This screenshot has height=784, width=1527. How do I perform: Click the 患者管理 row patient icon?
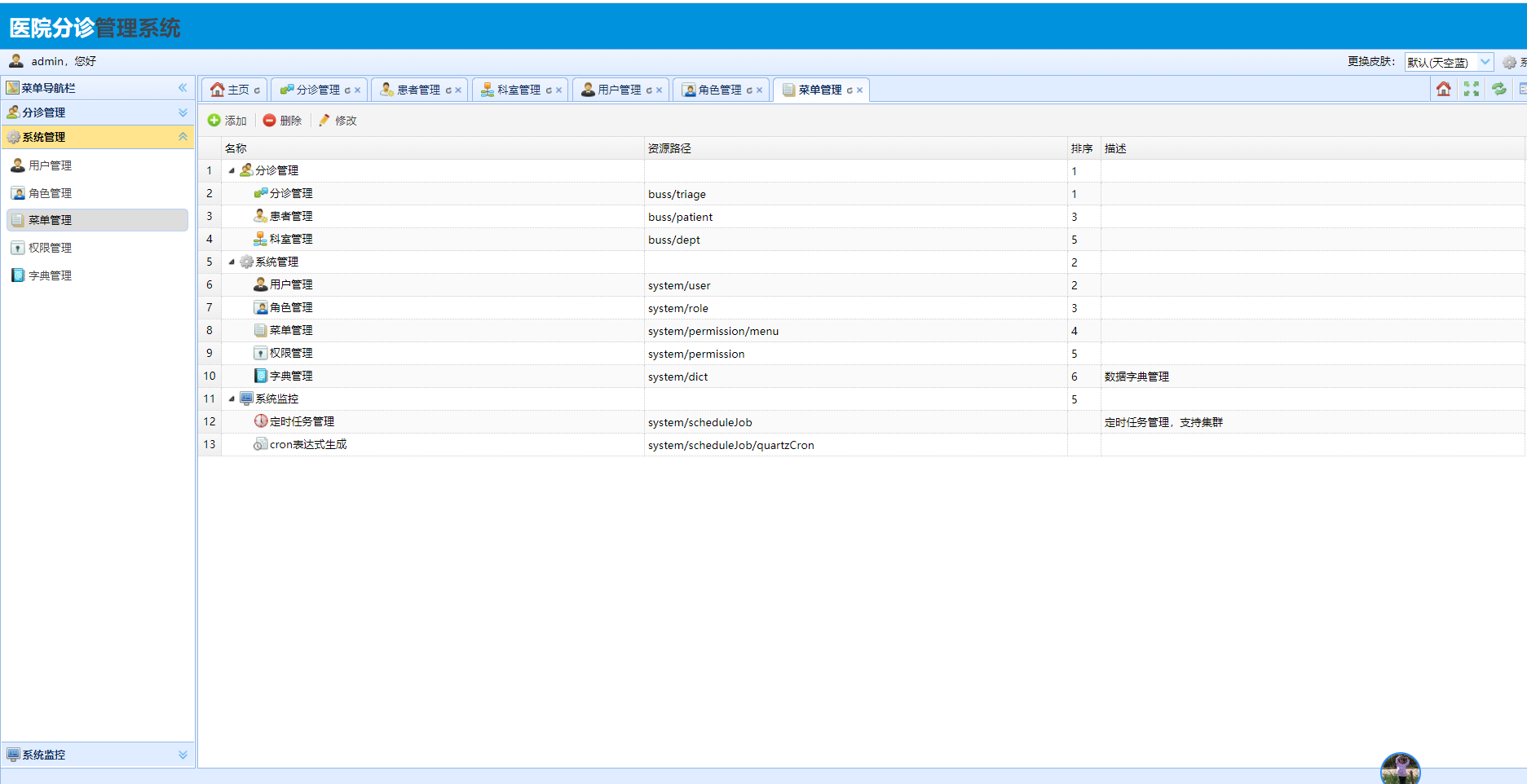tap(261, 216)
